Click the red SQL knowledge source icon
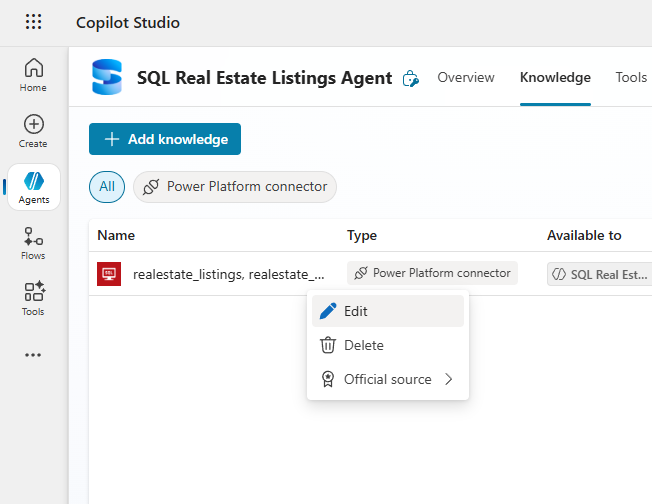Viewport: 652px width, 504px height. tap(109, 273)
